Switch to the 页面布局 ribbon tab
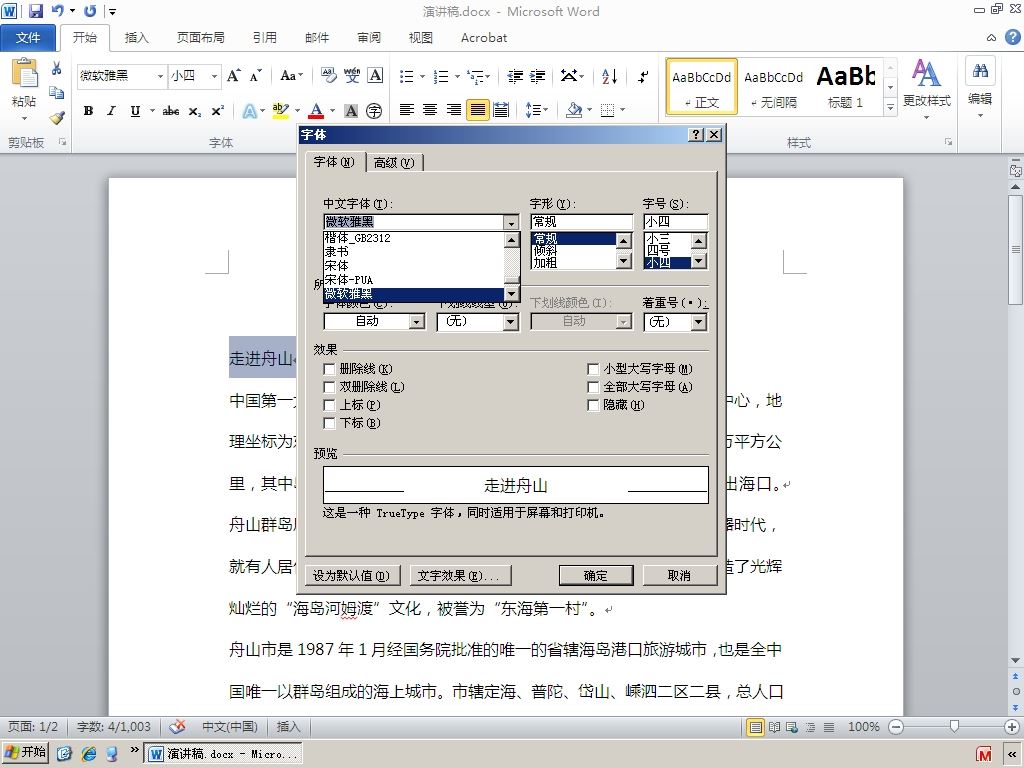Screen dimensions: 1024x768 coord(200,38)
